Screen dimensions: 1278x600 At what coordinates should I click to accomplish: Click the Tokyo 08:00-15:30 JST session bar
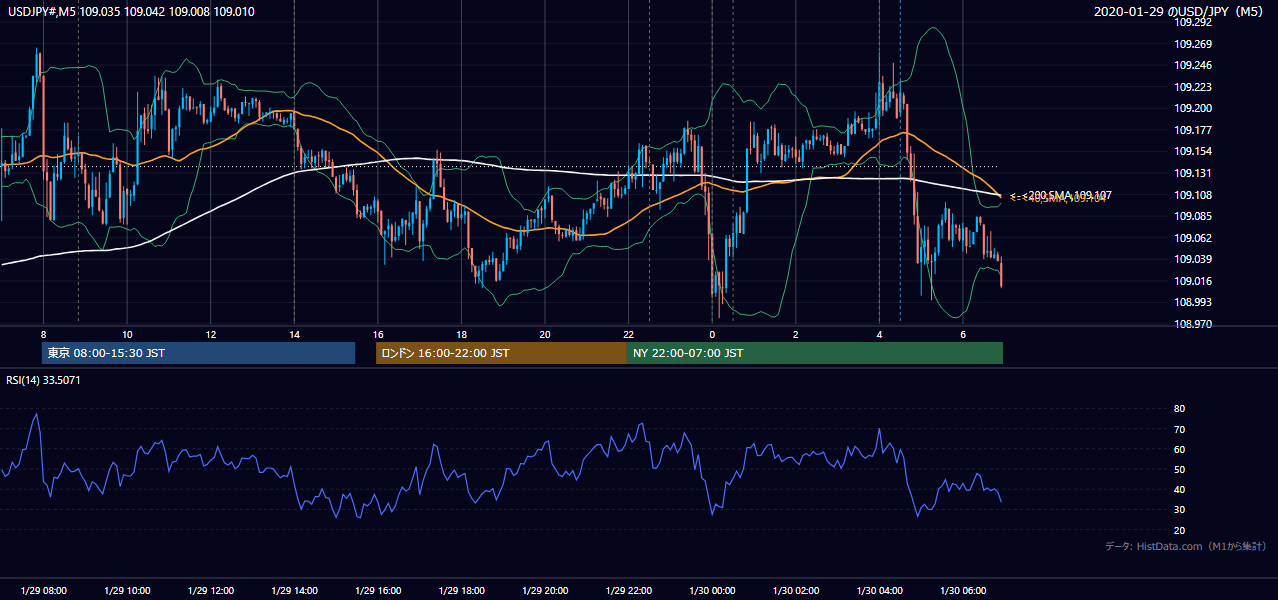coord(199,353)
